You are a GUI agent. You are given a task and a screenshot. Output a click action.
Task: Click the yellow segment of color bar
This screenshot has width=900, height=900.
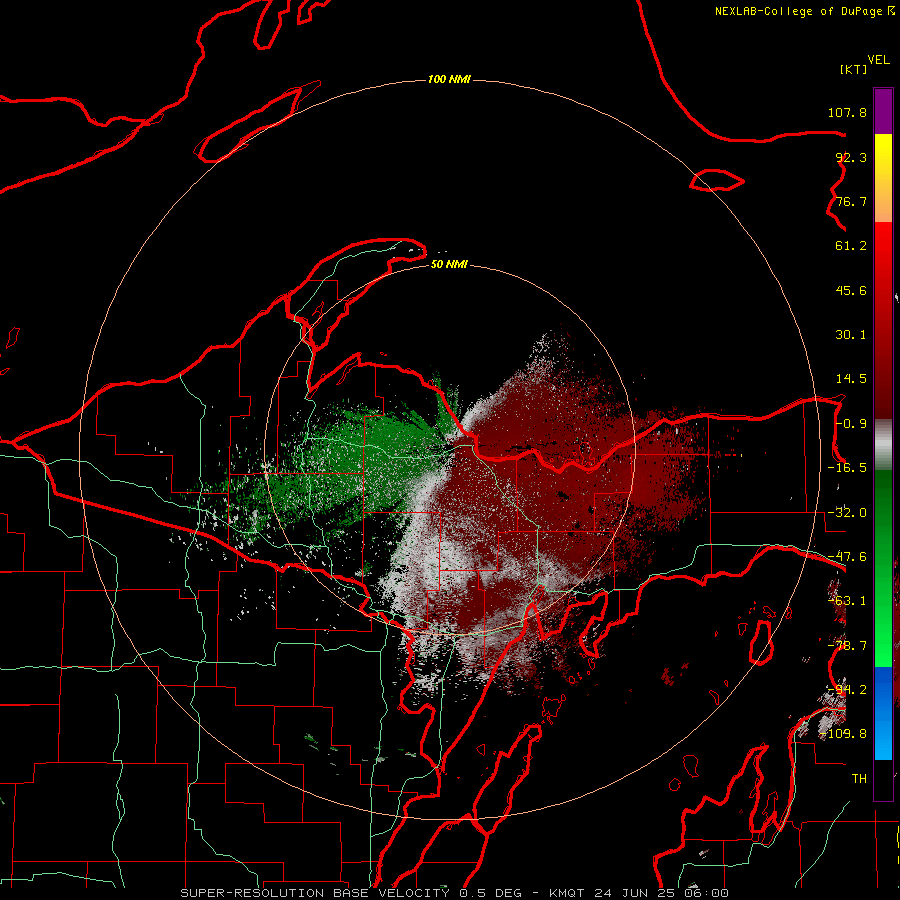(x=883, y=155)
